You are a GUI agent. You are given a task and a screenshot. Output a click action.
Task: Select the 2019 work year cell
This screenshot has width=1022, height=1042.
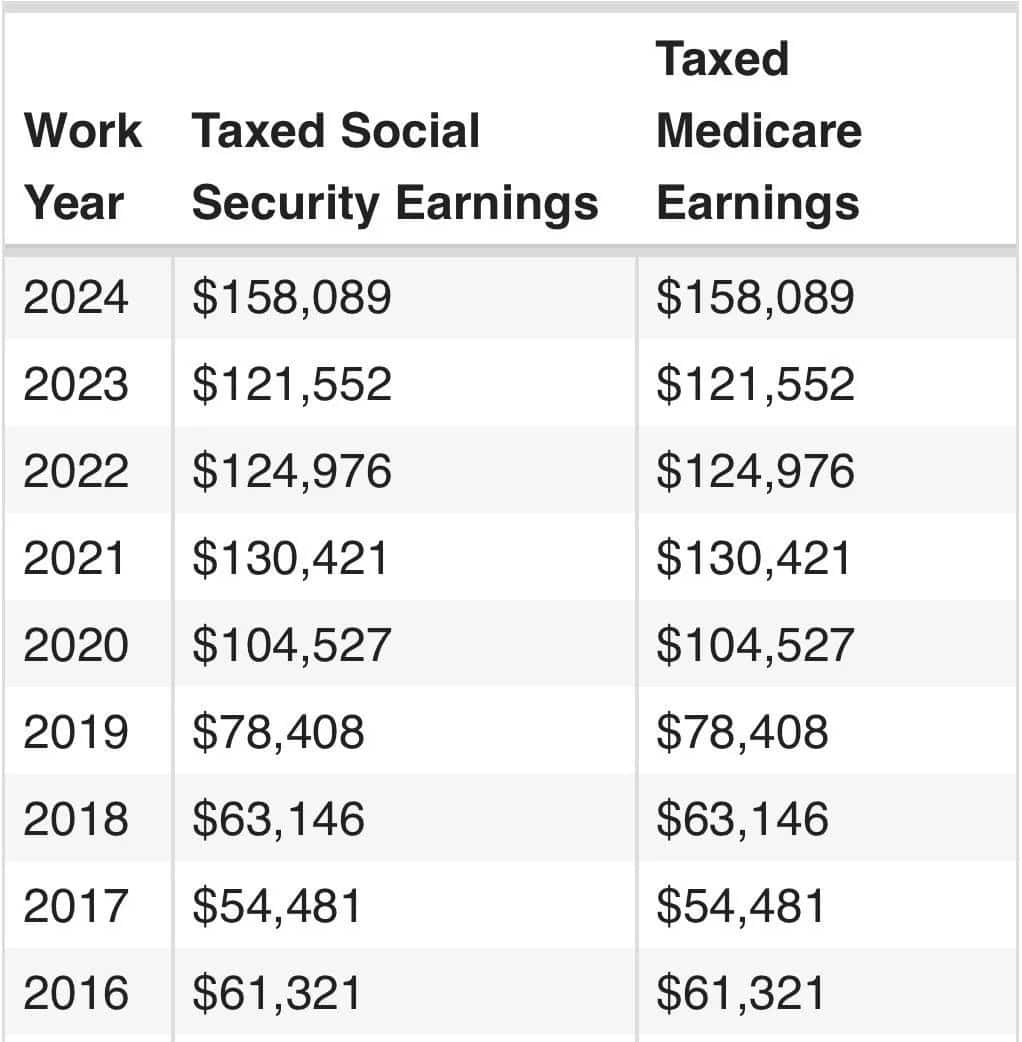click(x=77, y=732)
